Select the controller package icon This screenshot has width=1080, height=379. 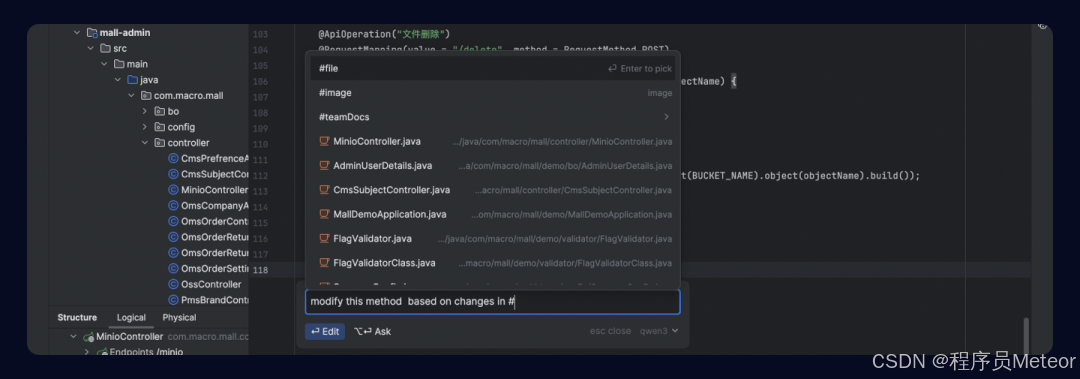[160, 143]
